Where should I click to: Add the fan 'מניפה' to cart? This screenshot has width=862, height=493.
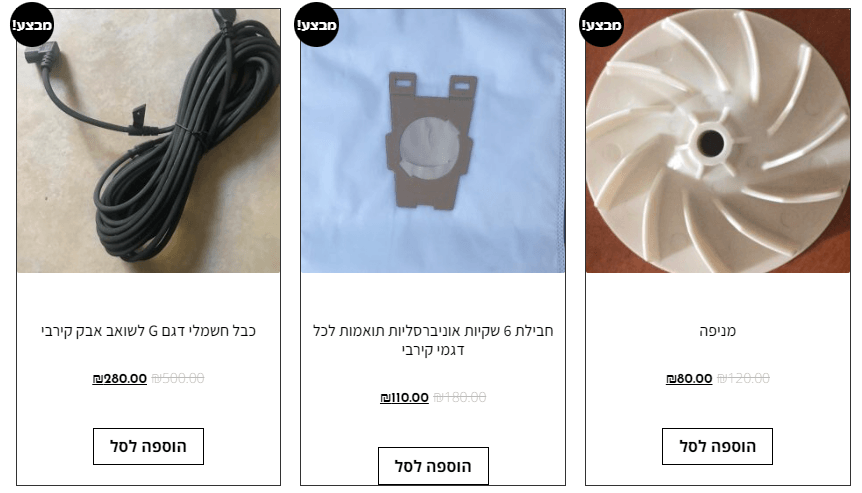pos(717,446)
